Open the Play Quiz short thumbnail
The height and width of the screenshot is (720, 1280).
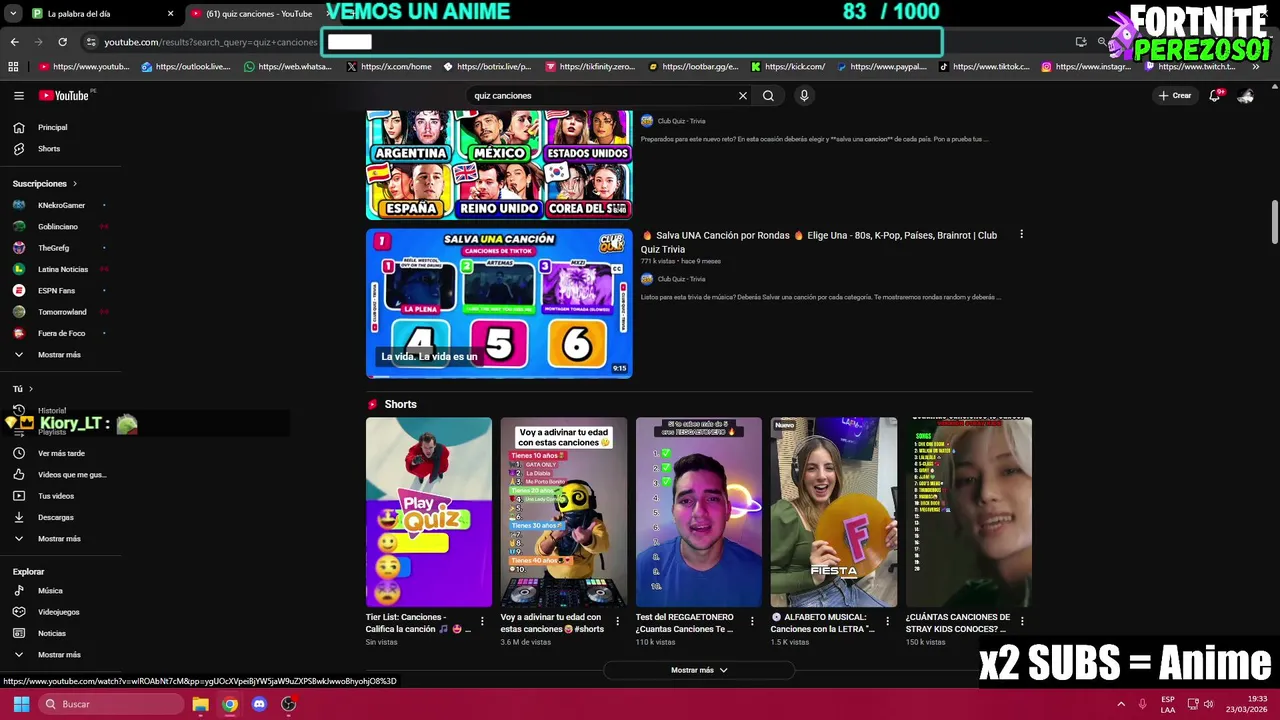tap(429, 512)
